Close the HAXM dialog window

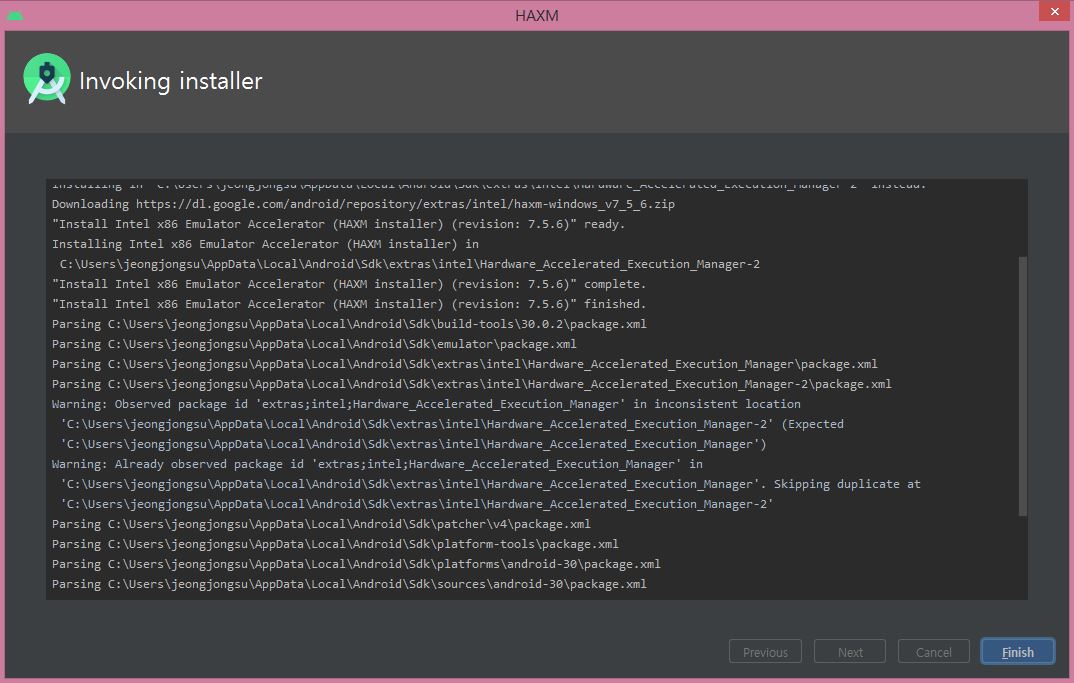pos(1054,12)
